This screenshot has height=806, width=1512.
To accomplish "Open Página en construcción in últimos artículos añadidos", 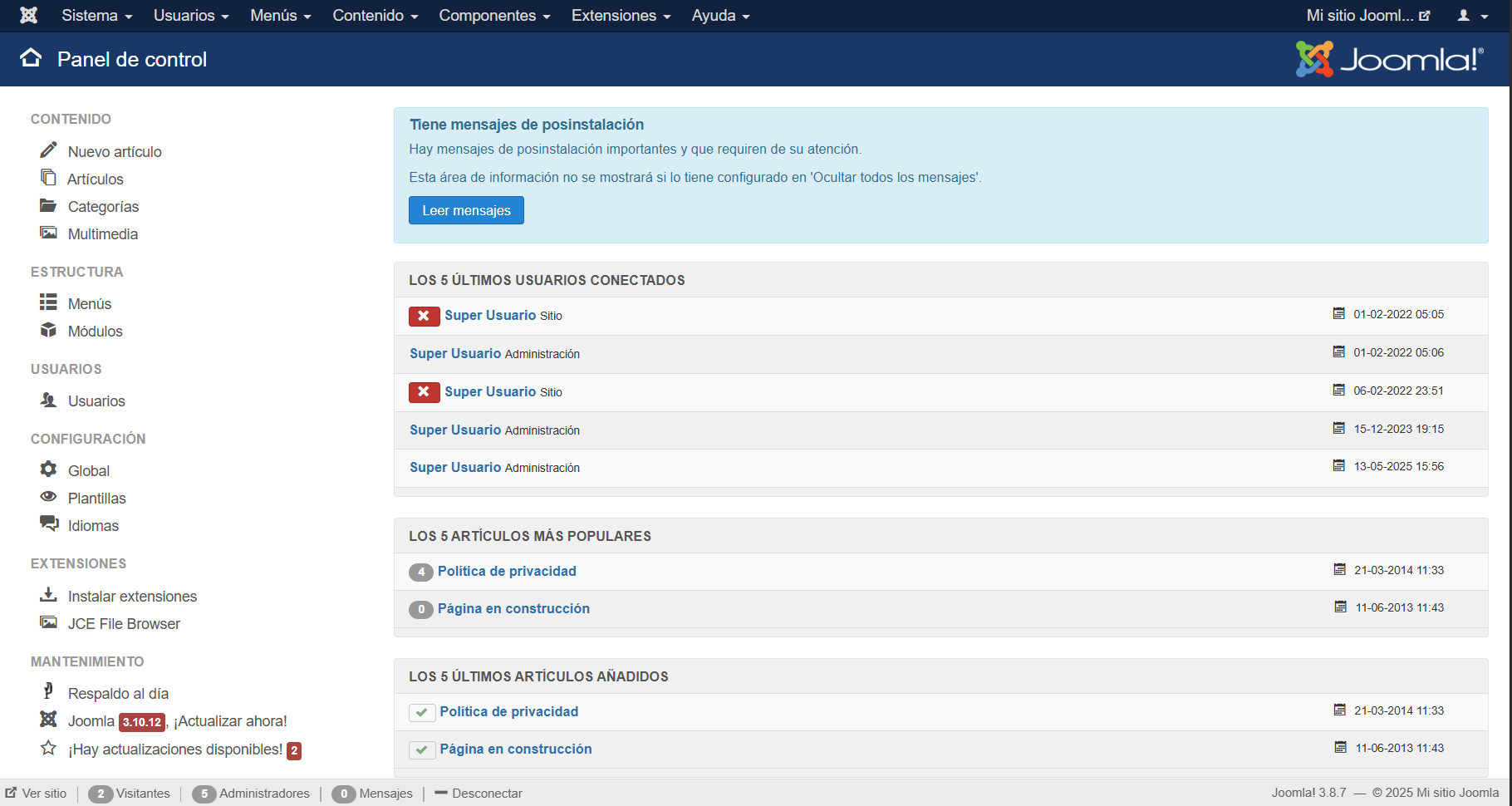I will (516, 749).
